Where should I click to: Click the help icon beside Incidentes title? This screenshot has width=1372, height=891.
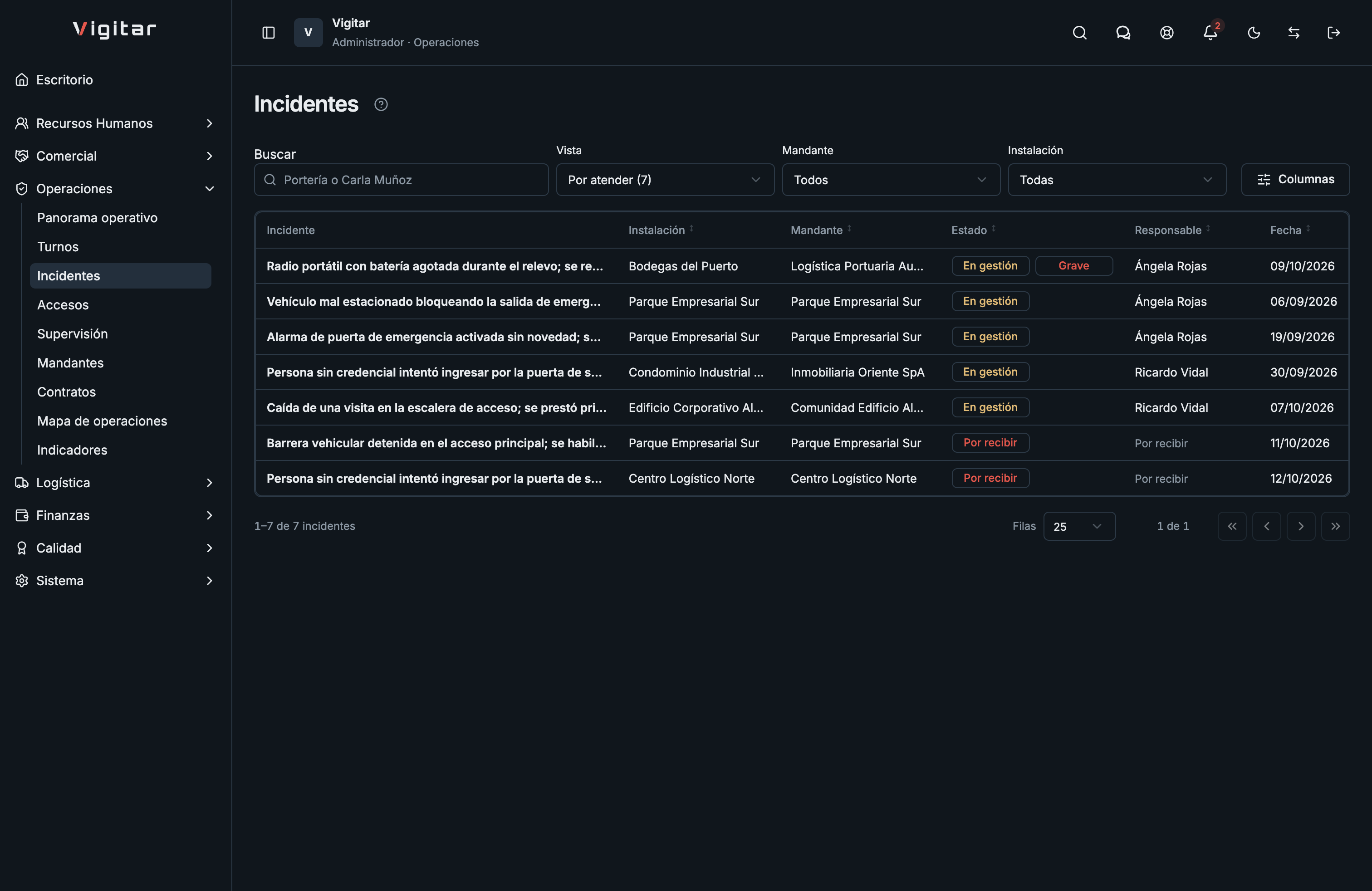pos(381,104)
